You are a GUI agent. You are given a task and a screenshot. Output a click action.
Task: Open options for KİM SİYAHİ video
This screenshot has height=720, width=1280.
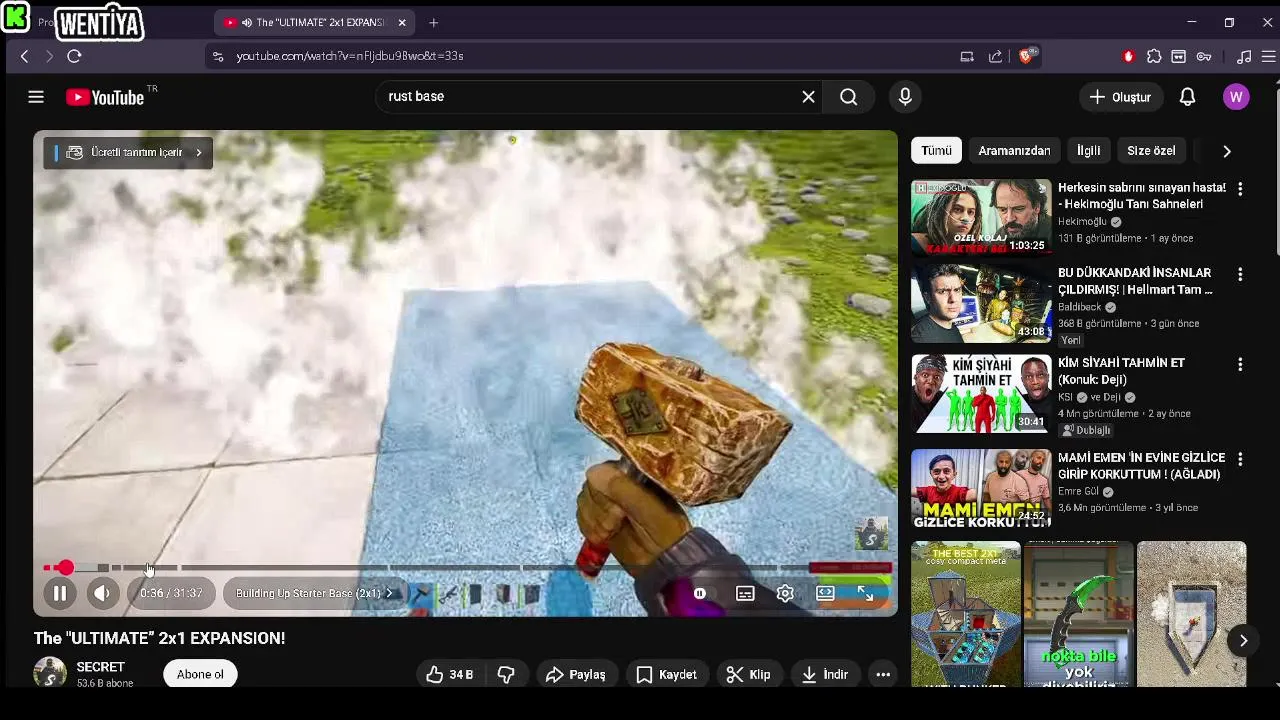click(1240, 364)
